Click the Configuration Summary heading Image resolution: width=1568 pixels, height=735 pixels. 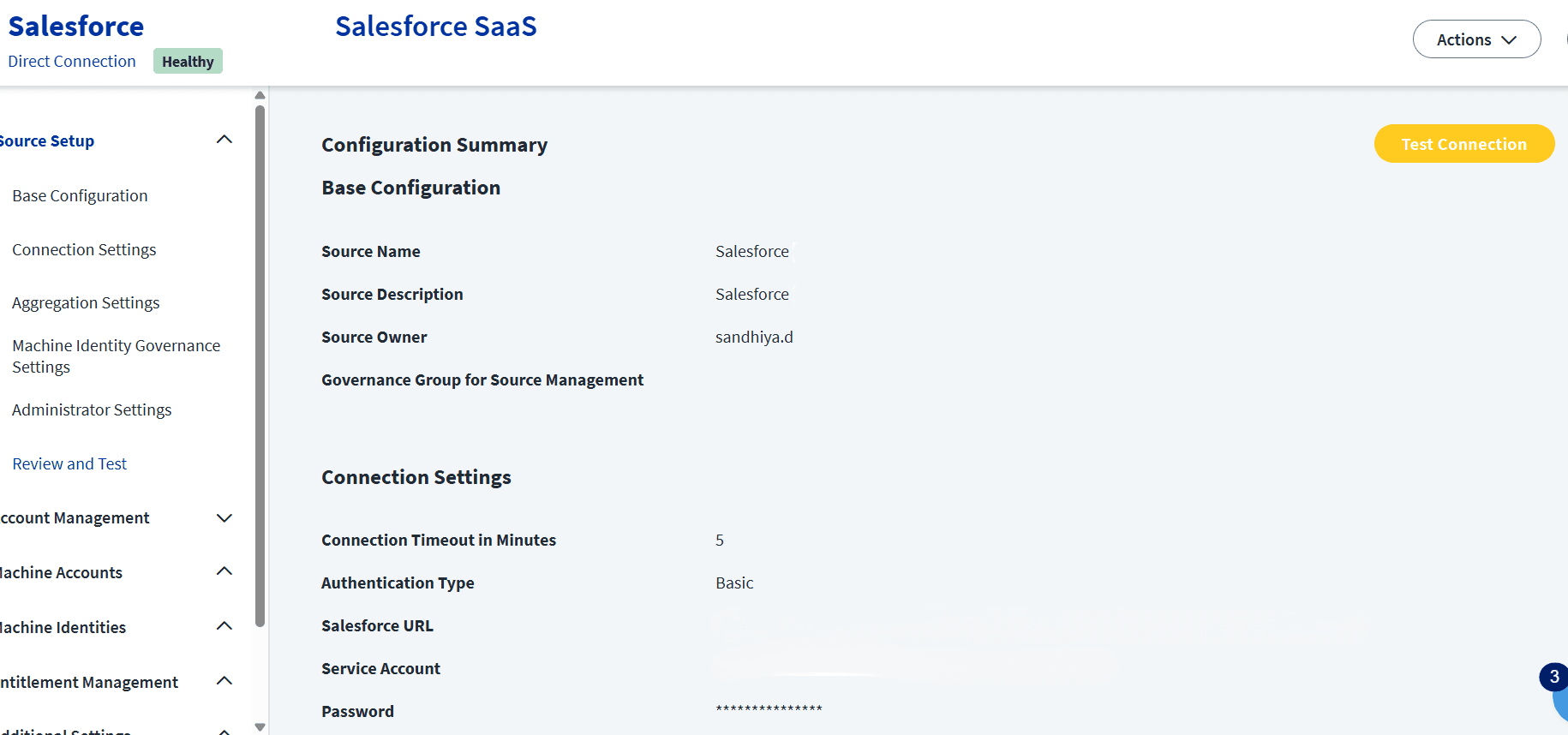tap(434, 145)
